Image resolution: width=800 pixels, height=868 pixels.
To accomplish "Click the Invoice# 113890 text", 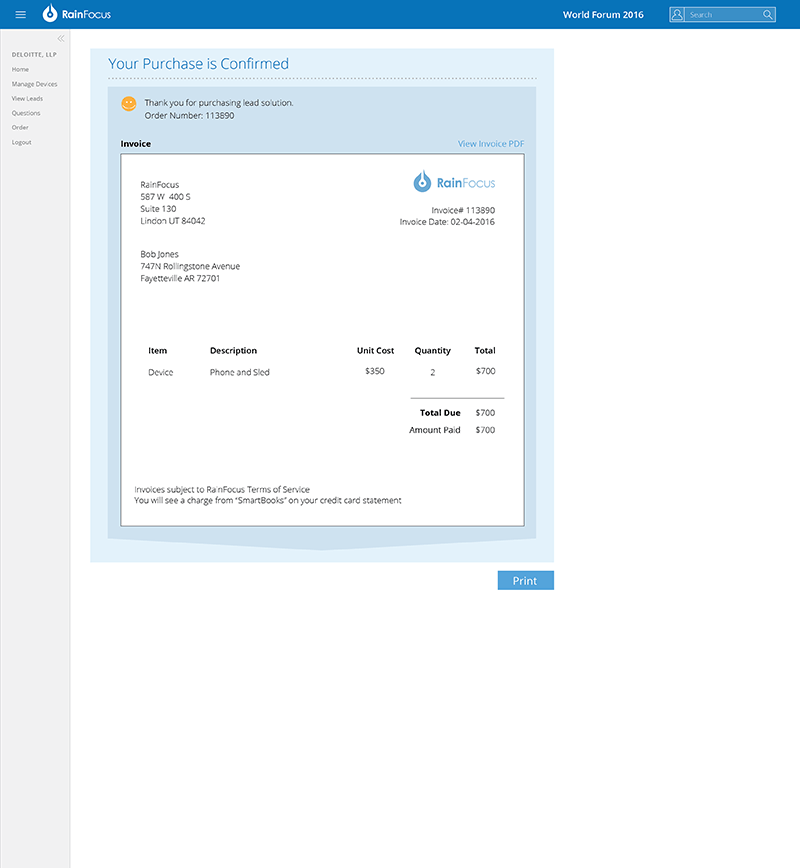I will click(x=463, y=210).
